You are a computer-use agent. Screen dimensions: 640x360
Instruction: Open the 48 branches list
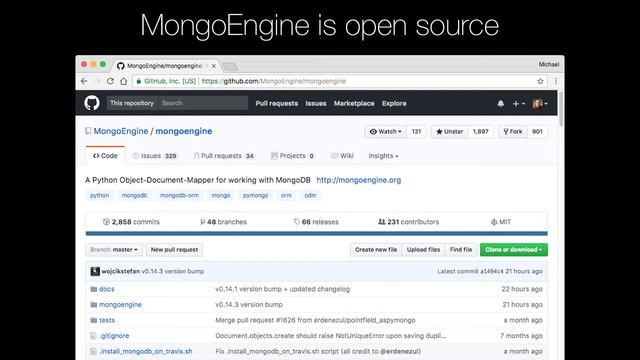click(223, 222)
